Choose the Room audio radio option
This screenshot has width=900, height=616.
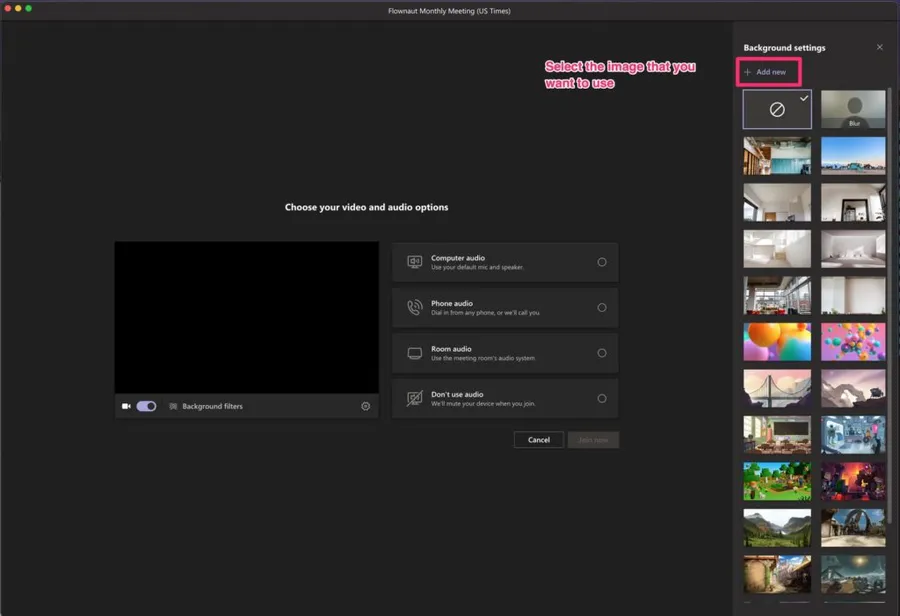601,353
